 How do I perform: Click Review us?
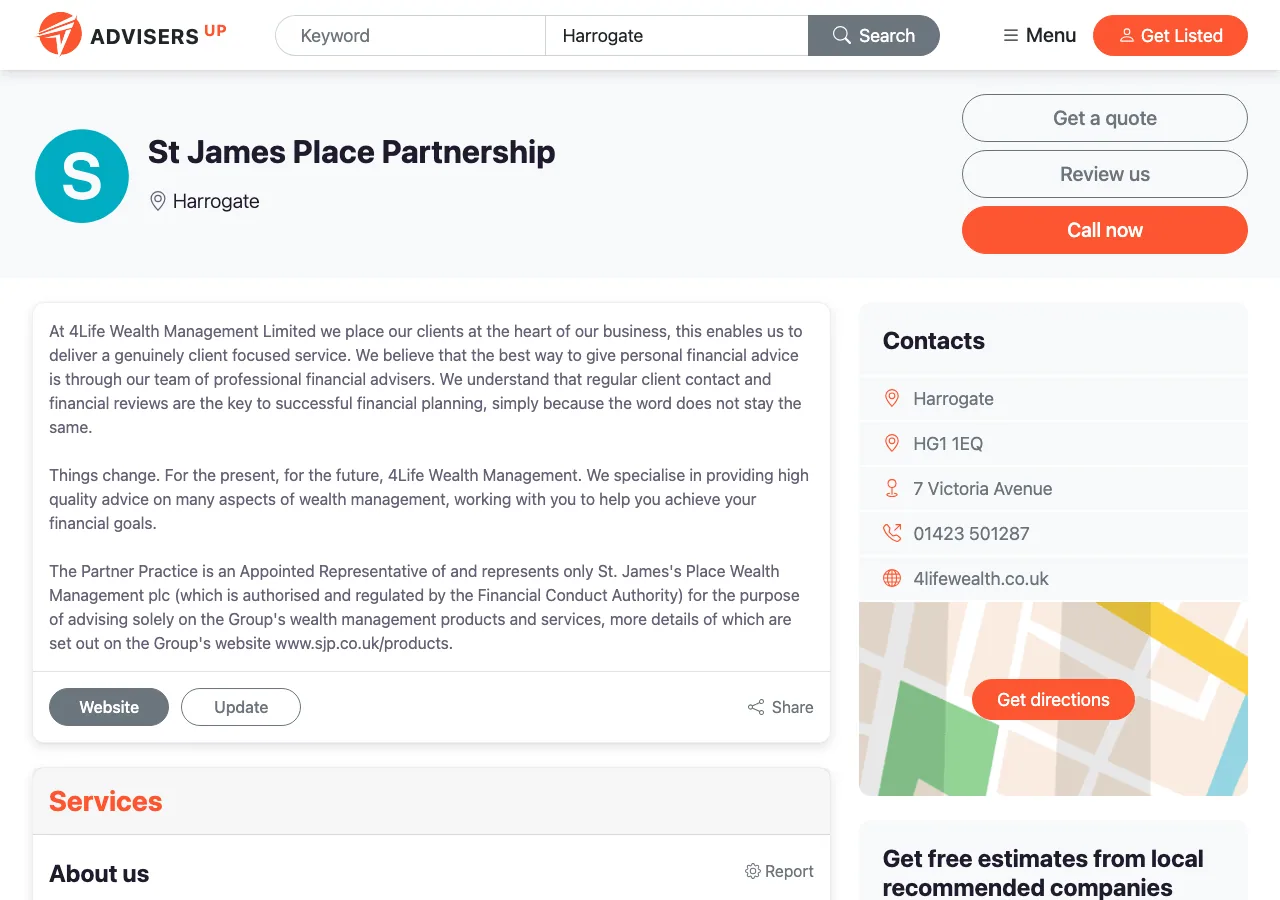coord(1104,174)
